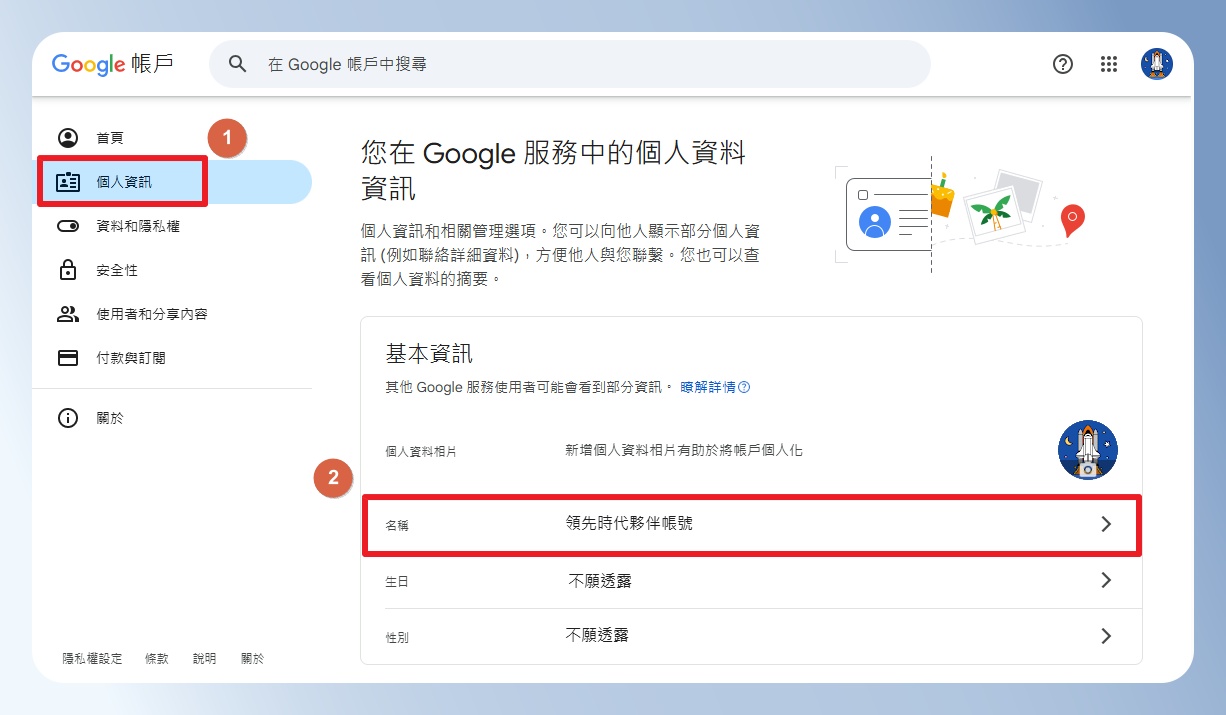Click the help question mark icon
Screen dimensions: 1226x715
1063,64
